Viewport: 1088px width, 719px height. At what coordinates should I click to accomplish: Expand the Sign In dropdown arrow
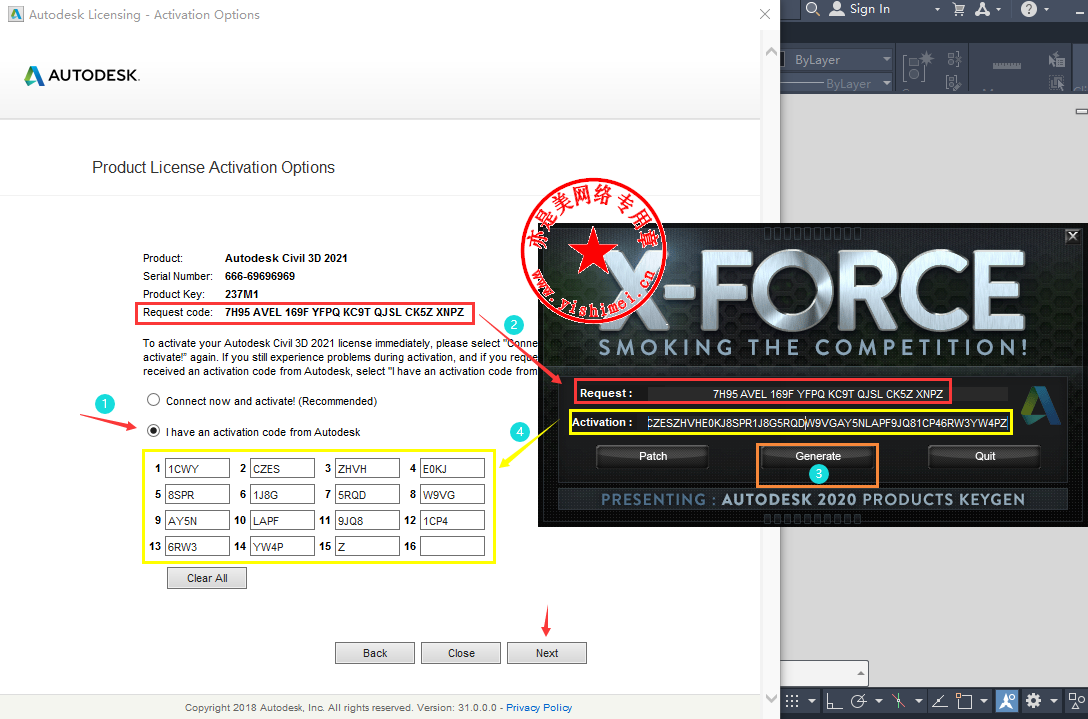click(x=937, y=10)
